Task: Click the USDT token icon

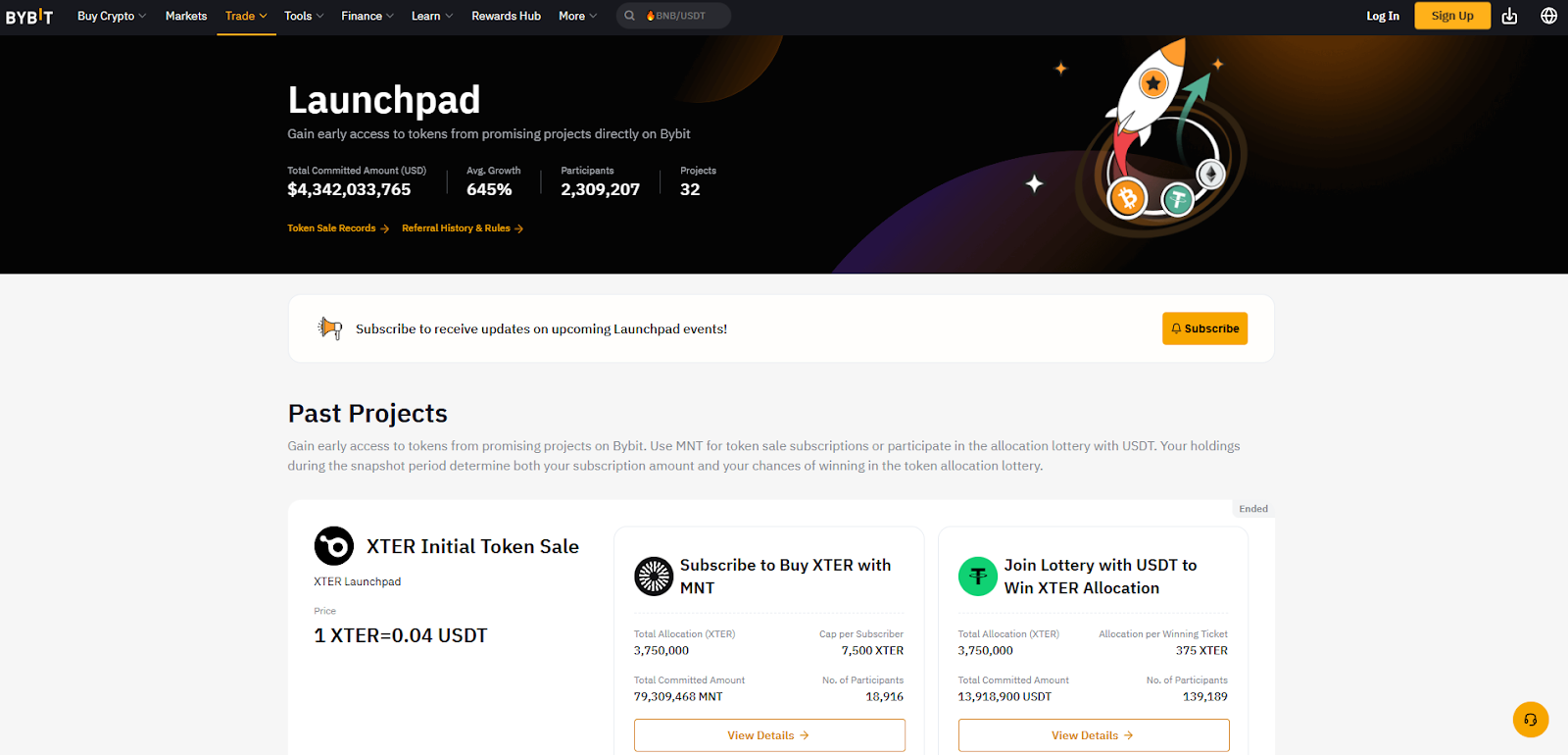Action: click(x=977, y=577)
